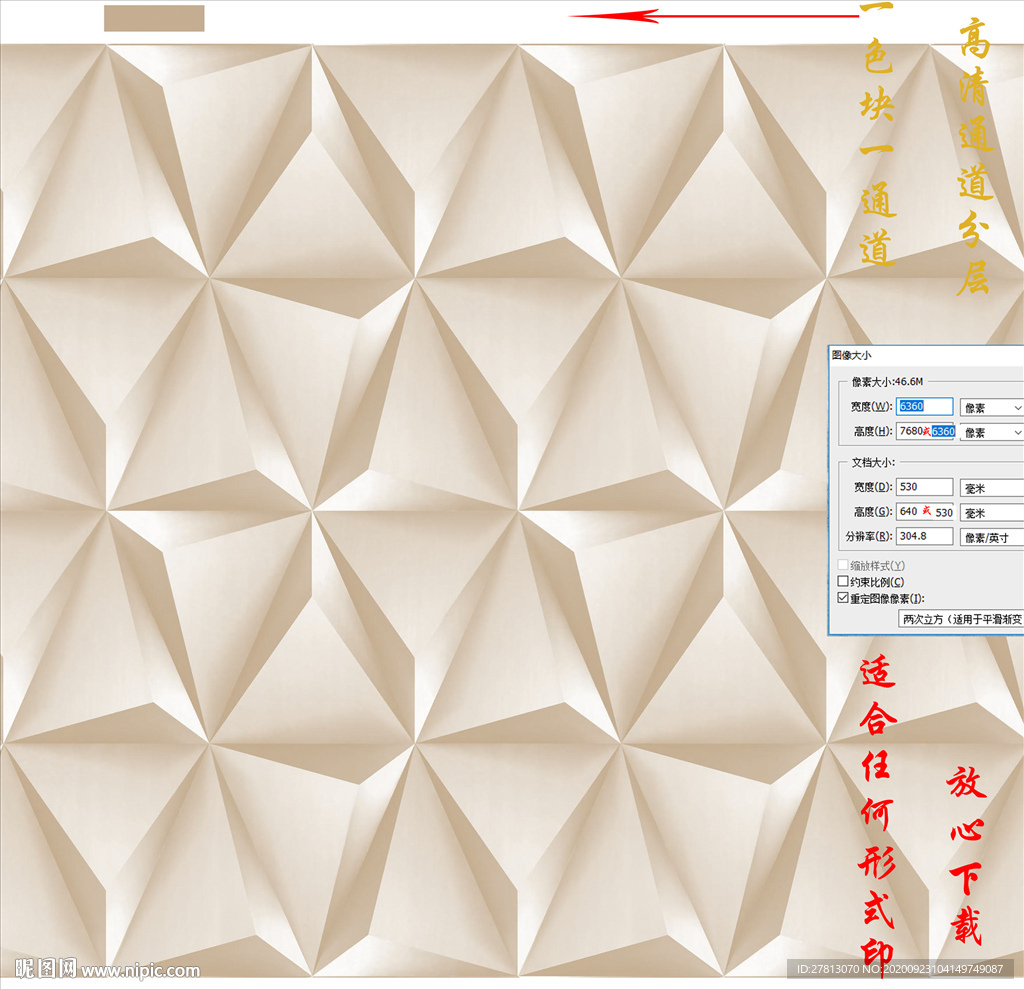The width and height of the screenshot is (1024, 989).
Task: Open the 像素/英寸 resolution unit dropdown
Action: pyautogui.click(x=991, y=538)
